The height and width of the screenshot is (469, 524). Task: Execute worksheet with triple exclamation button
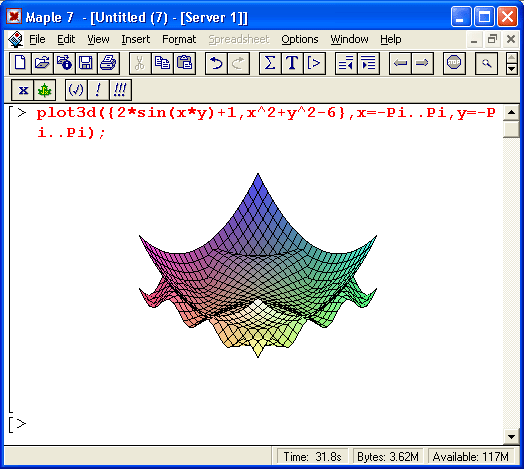tap(120, 90)
